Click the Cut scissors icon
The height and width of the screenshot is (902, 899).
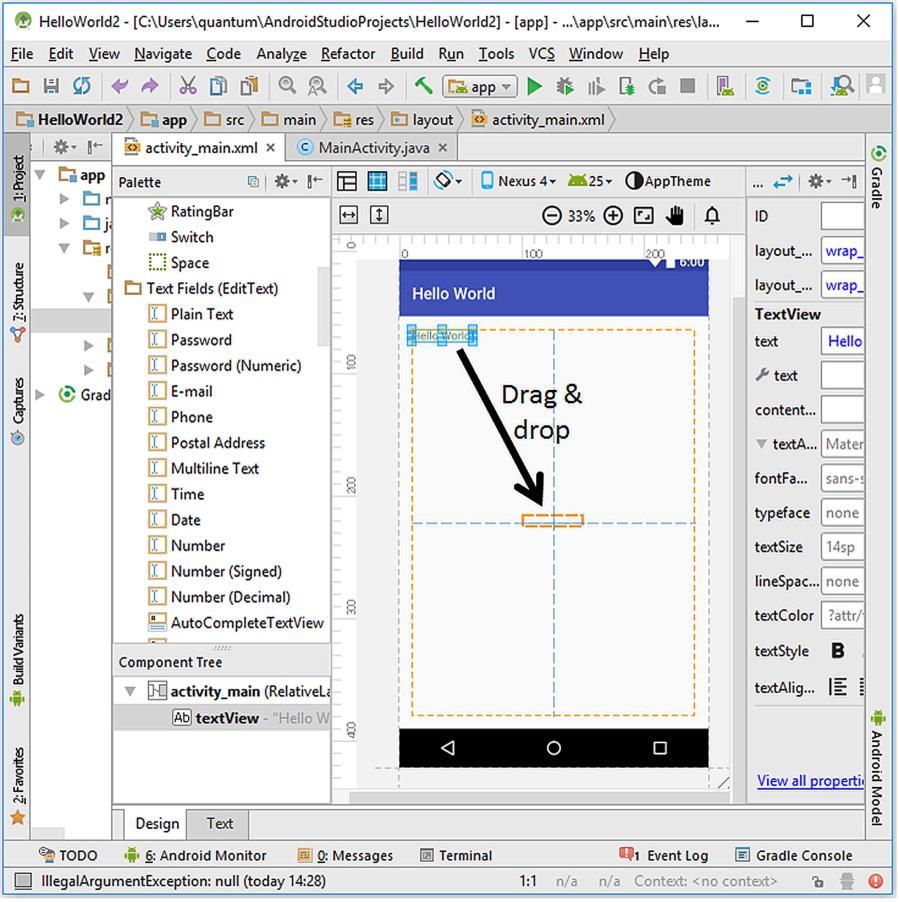tap(188, 86)
